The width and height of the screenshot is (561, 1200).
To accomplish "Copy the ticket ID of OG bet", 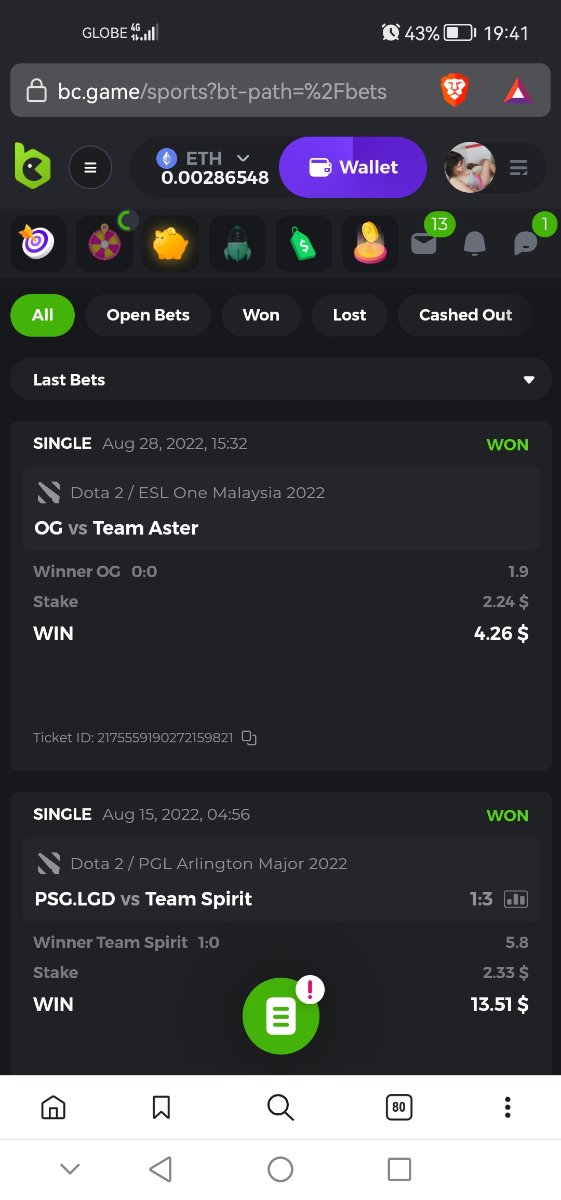I will [249, 738].
